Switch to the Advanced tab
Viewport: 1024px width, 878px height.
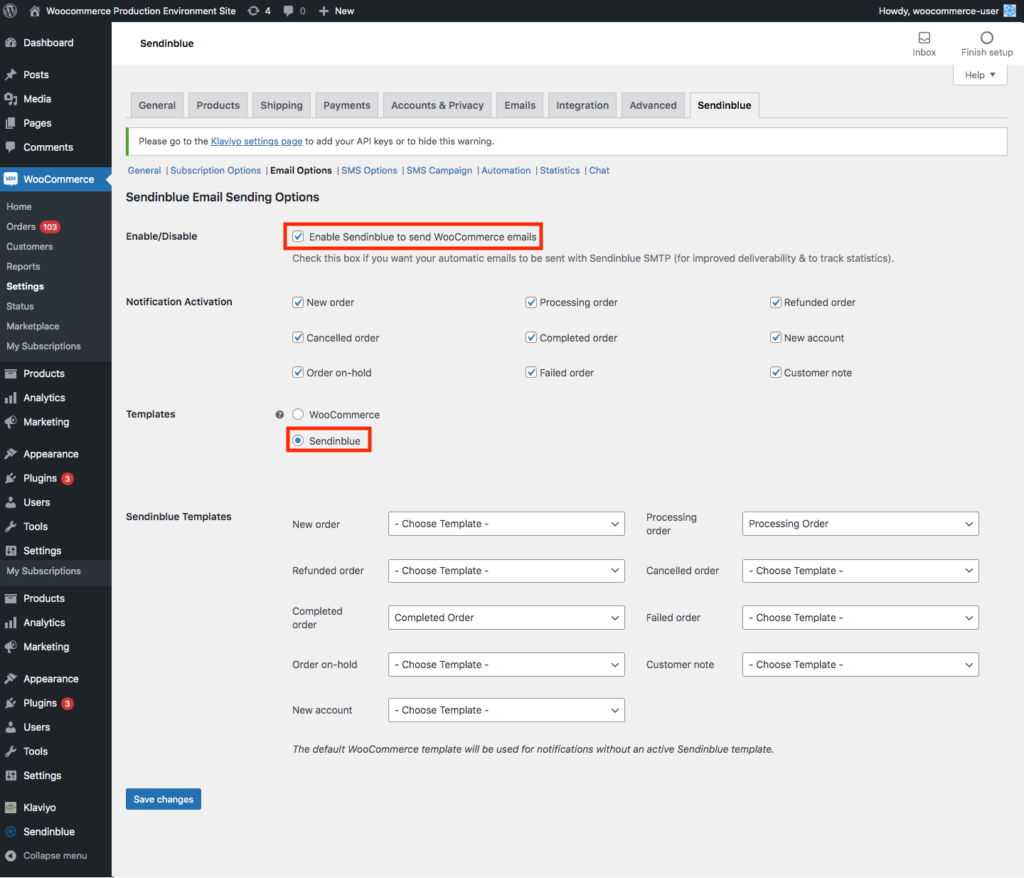(653, 105)
